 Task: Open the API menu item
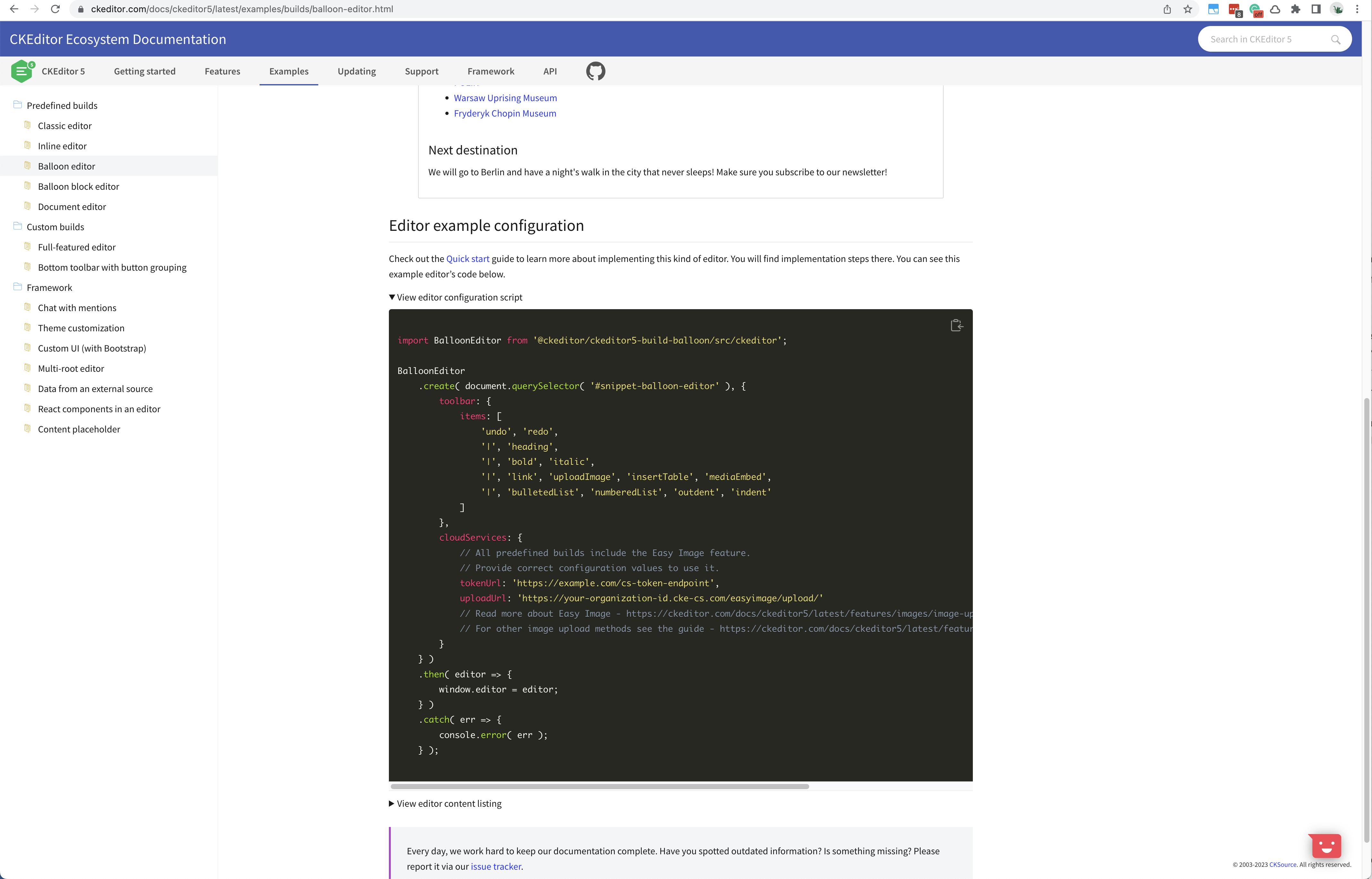coord(549,71)
